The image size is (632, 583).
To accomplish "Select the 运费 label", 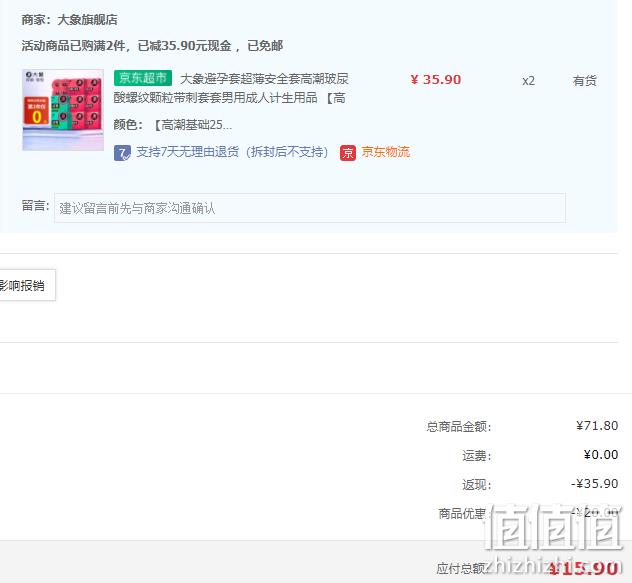I will pos(476,456).
